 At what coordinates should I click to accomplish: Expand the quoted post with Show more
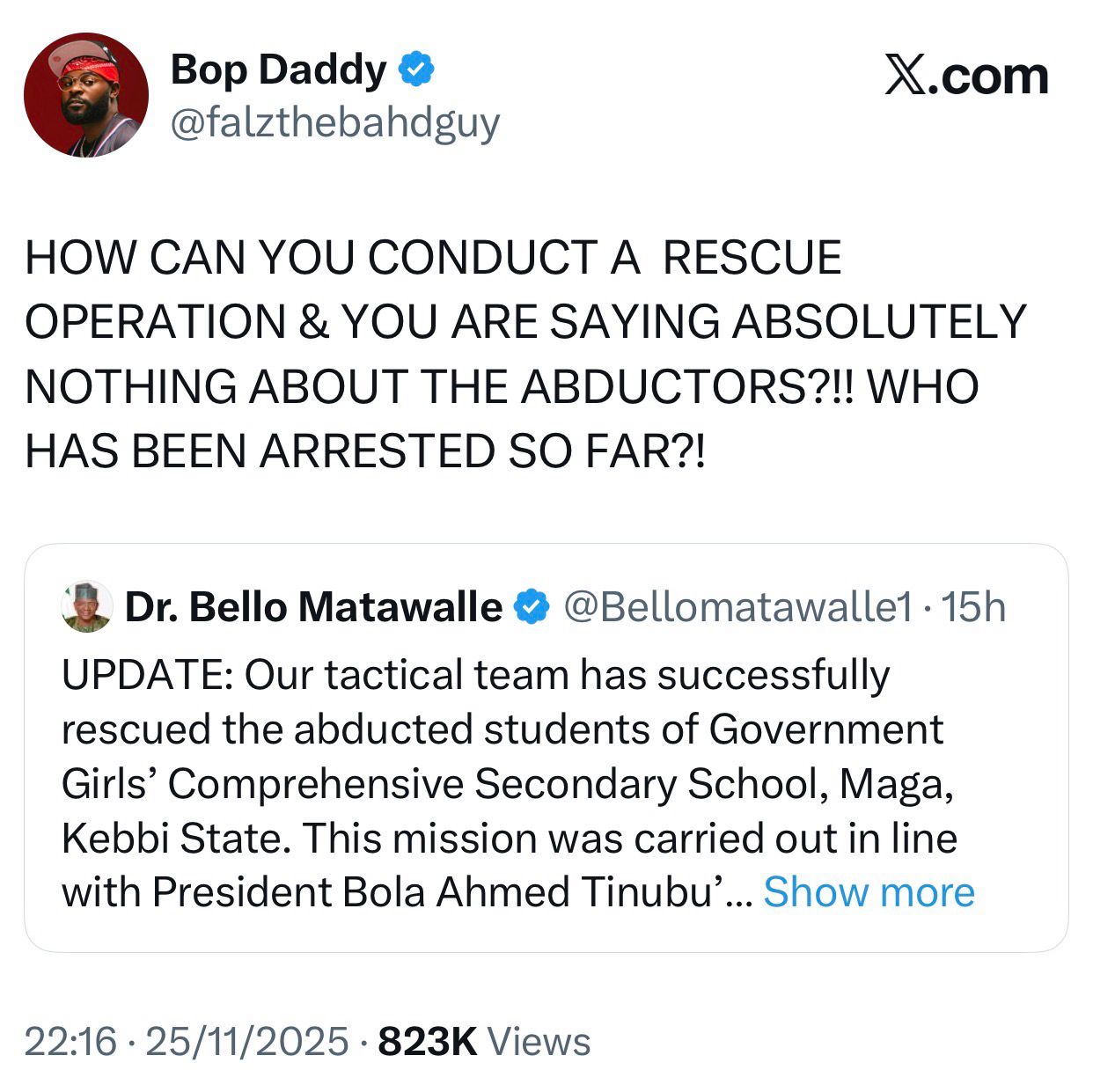869,892
